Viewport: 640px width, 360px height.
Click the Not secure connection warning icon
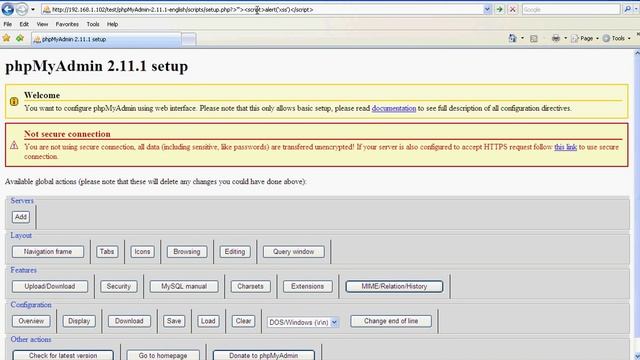coord(14,145)
